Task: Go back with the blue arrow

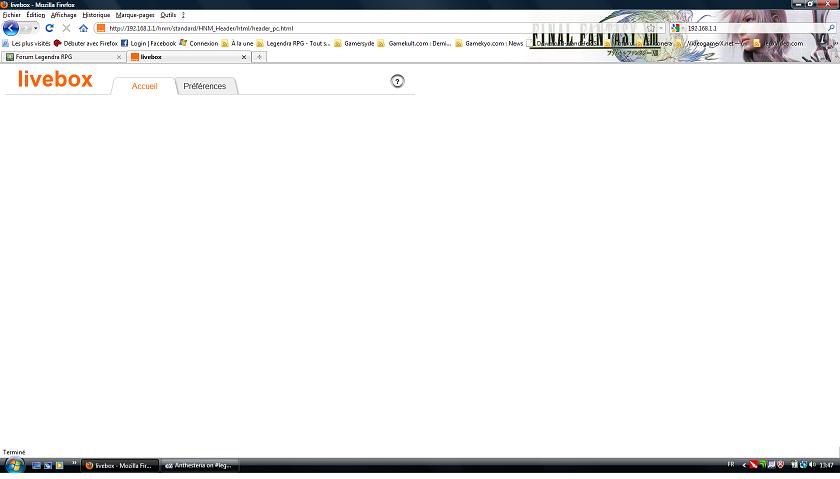Action: coord(11,28)
